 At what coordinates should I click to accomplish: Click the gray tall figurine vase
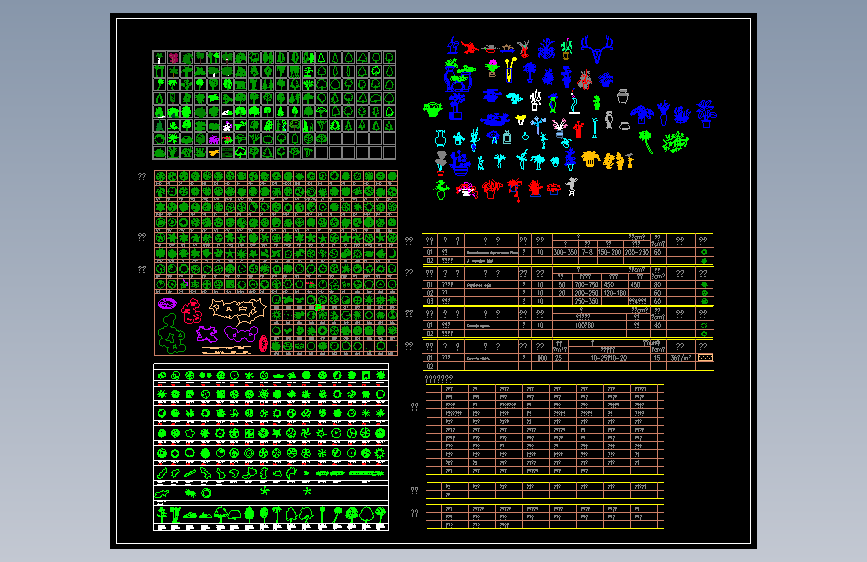click(609, 120)
